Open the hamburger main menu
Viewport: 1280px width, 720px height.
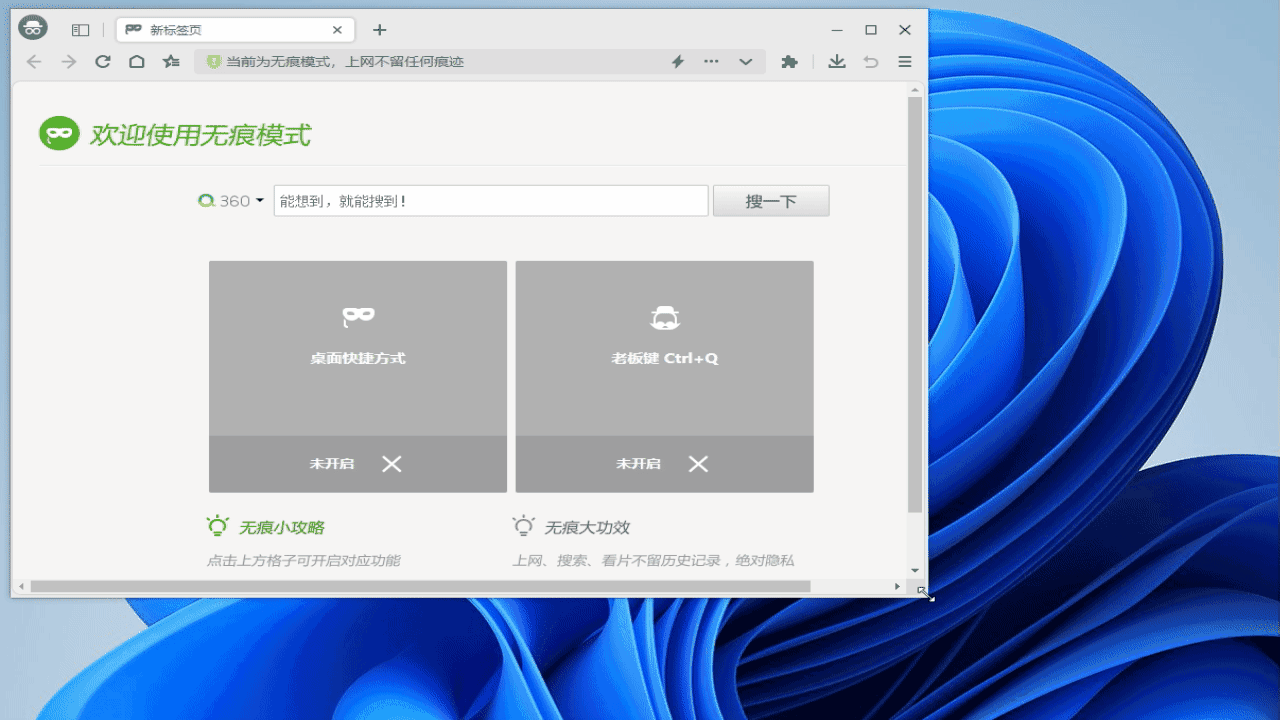905,62
